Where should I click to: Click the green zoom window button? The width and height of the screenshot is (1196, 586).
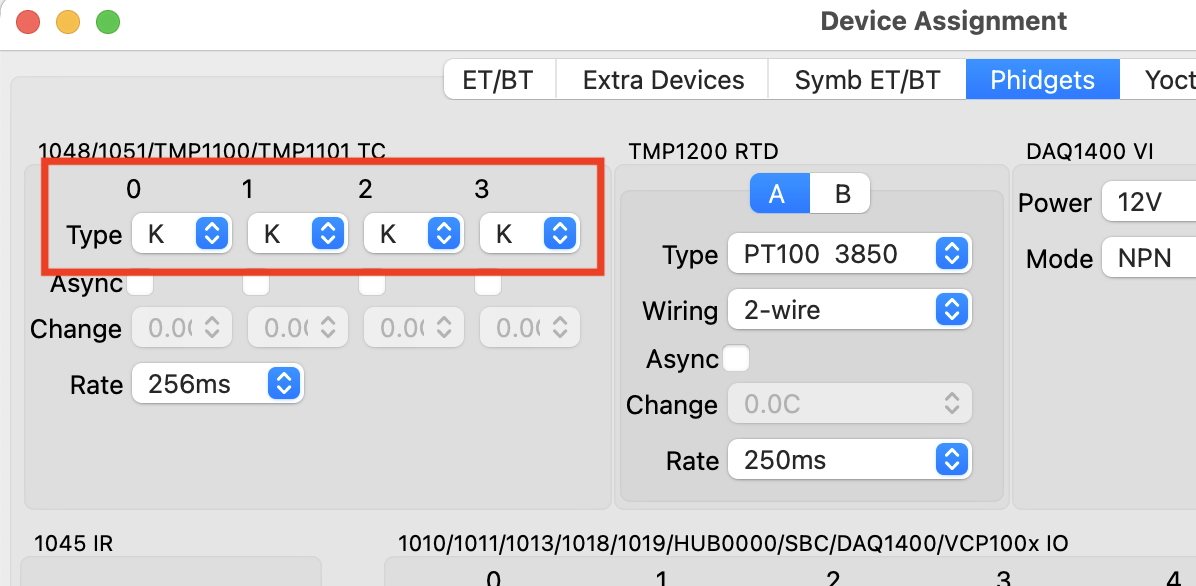click(108, 21)
